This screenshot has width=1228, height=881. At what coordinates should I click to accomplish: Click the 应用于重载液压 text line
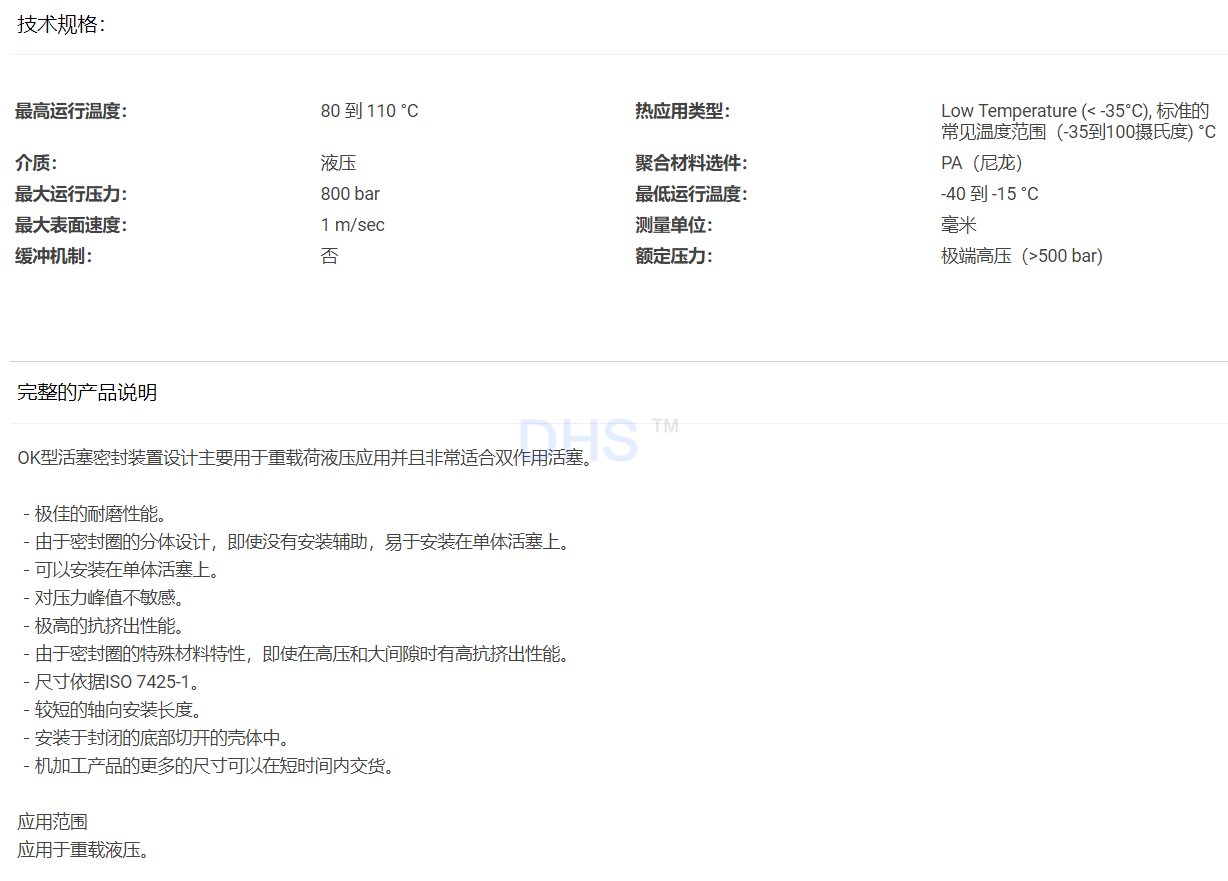(x=83, y=850)
